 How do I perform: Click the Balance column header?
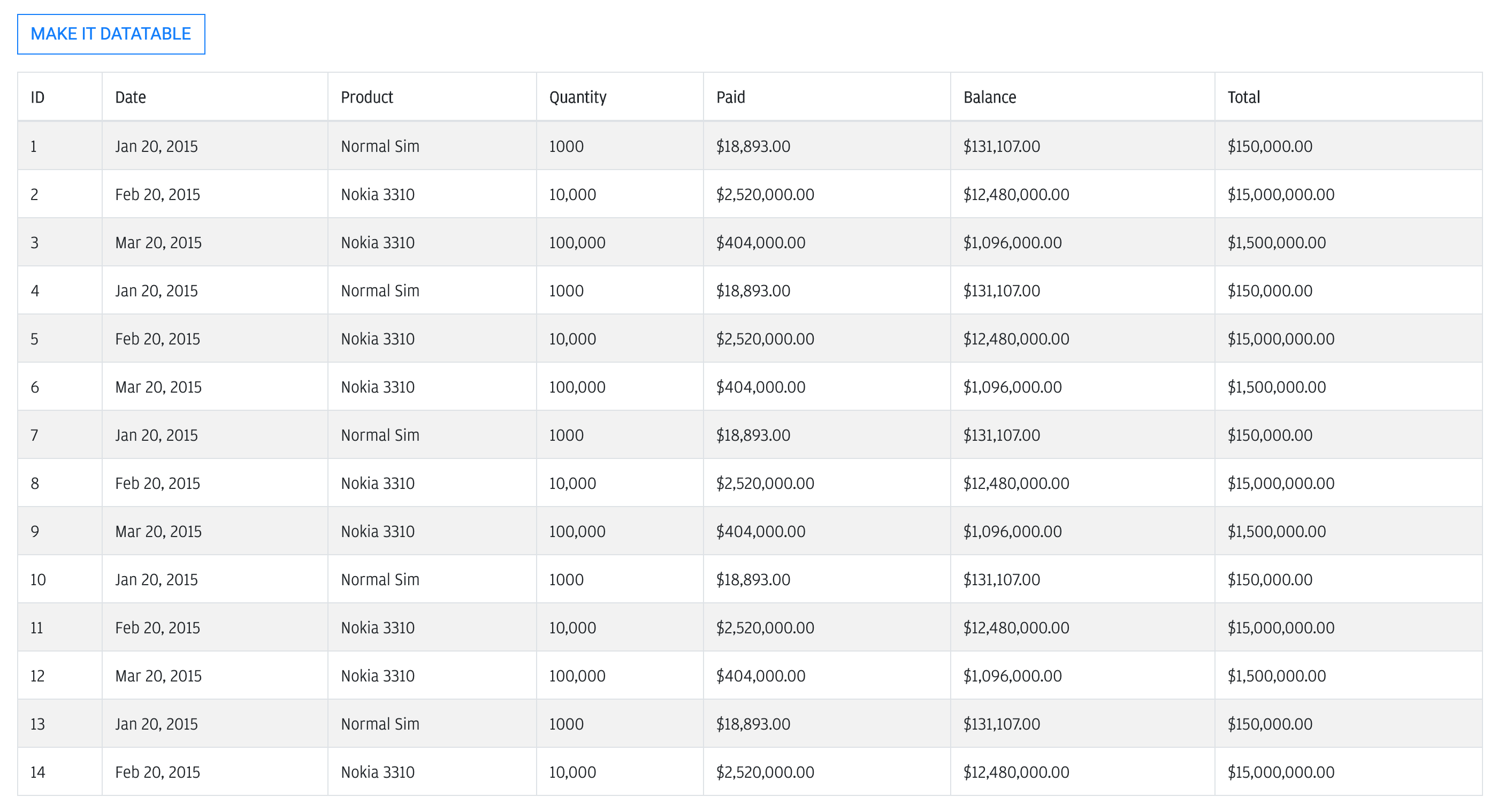1083,97
